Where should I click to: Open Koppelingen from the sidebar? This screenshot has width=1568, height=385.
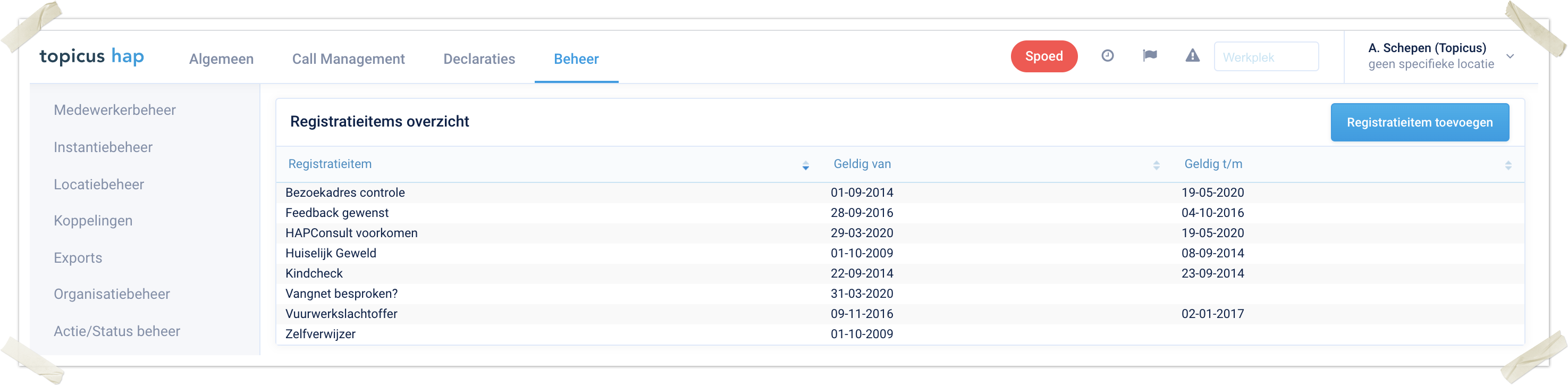[92, 221]
